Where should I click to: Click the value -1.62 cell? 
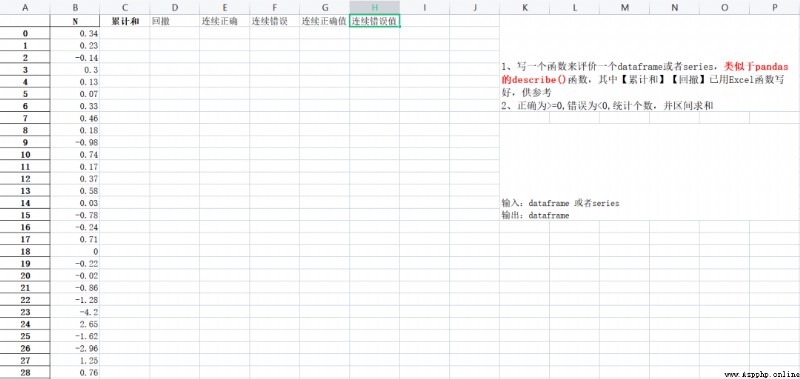[75, 336]
